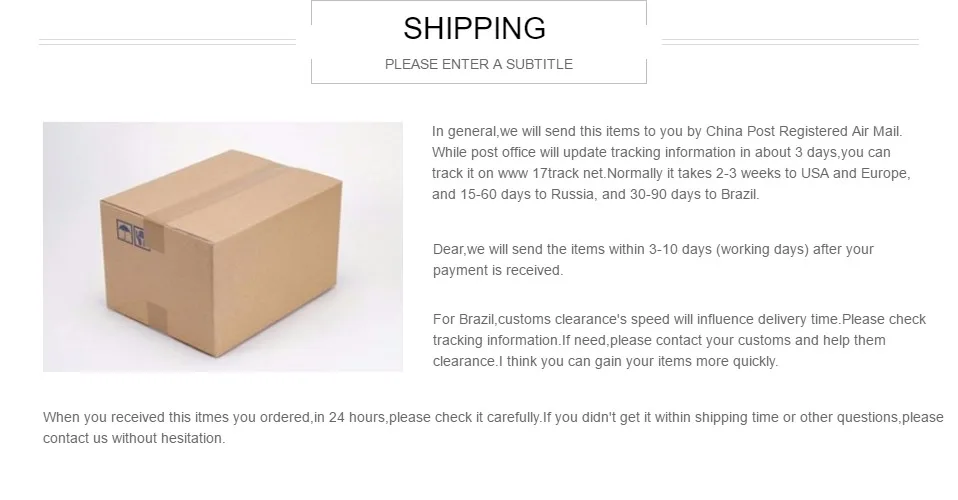Screen dimensions: 958x500
Task: Click the decorative line right of the SHIPPING box
Action: [x=790, y=42]
